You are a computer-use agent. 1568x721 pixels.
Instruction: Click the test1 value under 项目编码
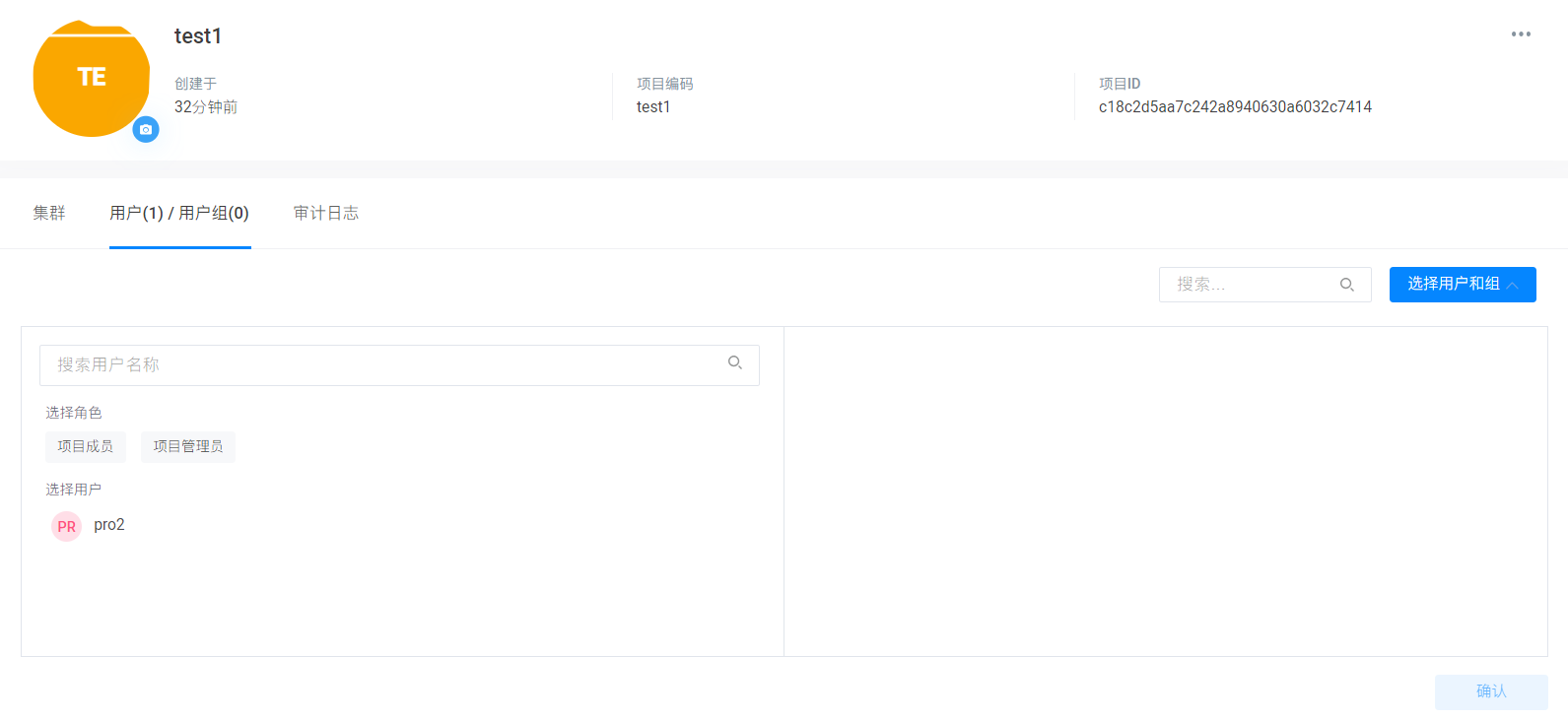click(653, 106)
